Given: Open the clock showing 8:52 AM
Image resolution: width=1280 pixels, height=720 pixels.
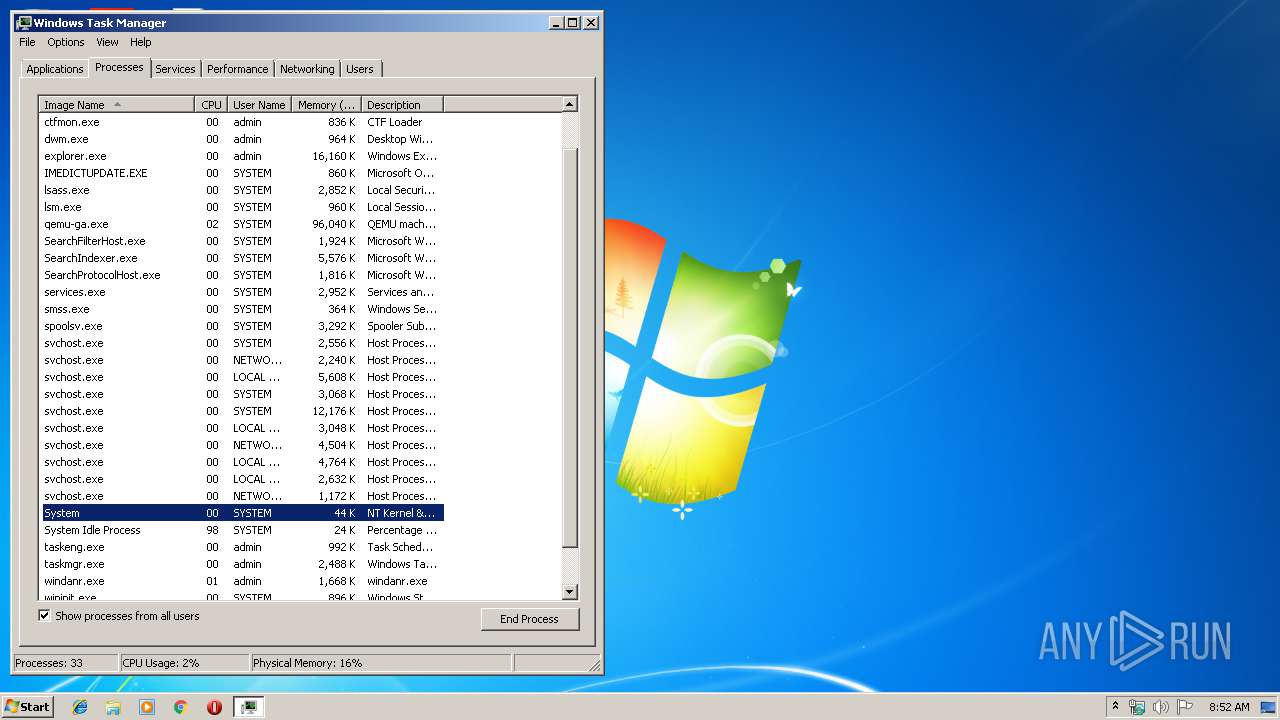Looking at the screenshot, I should (1229, 707).
